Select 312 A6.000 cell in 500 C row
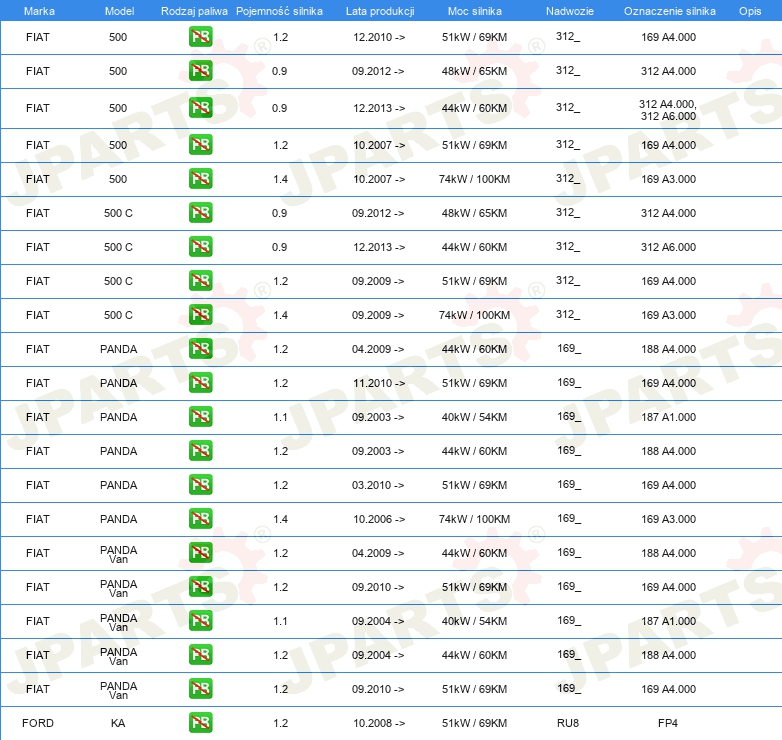Screen dimensions: 782x740 (668, 247)
